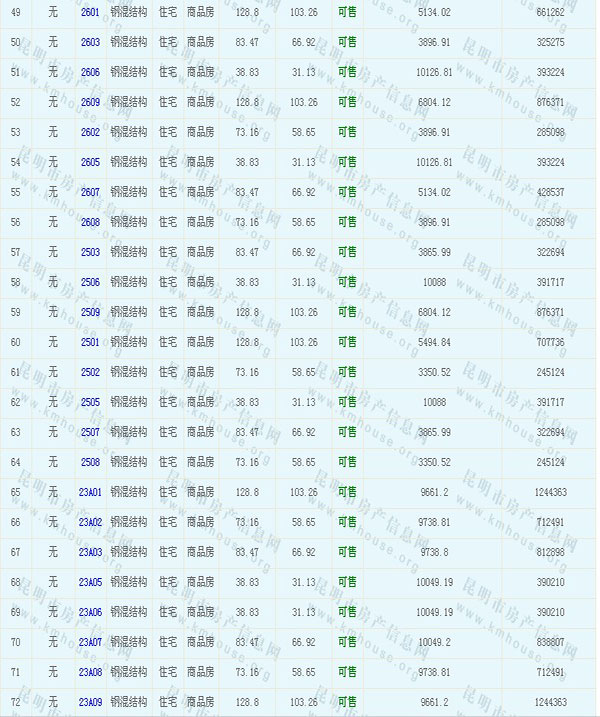Open room 2503 link

90,252
